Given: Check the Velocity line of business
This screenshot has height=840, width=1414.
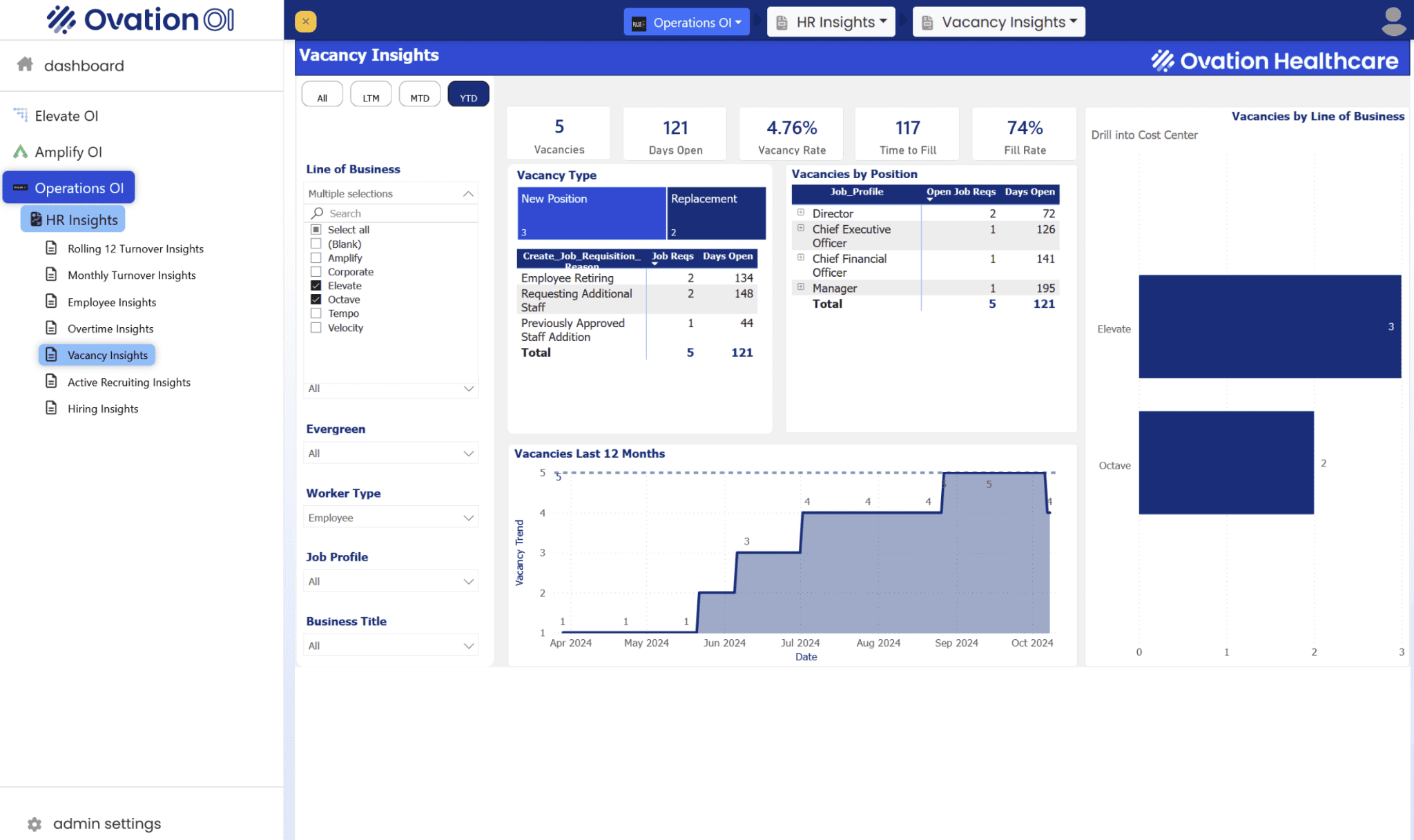Looking at the screenshot, I should [316, 328].
